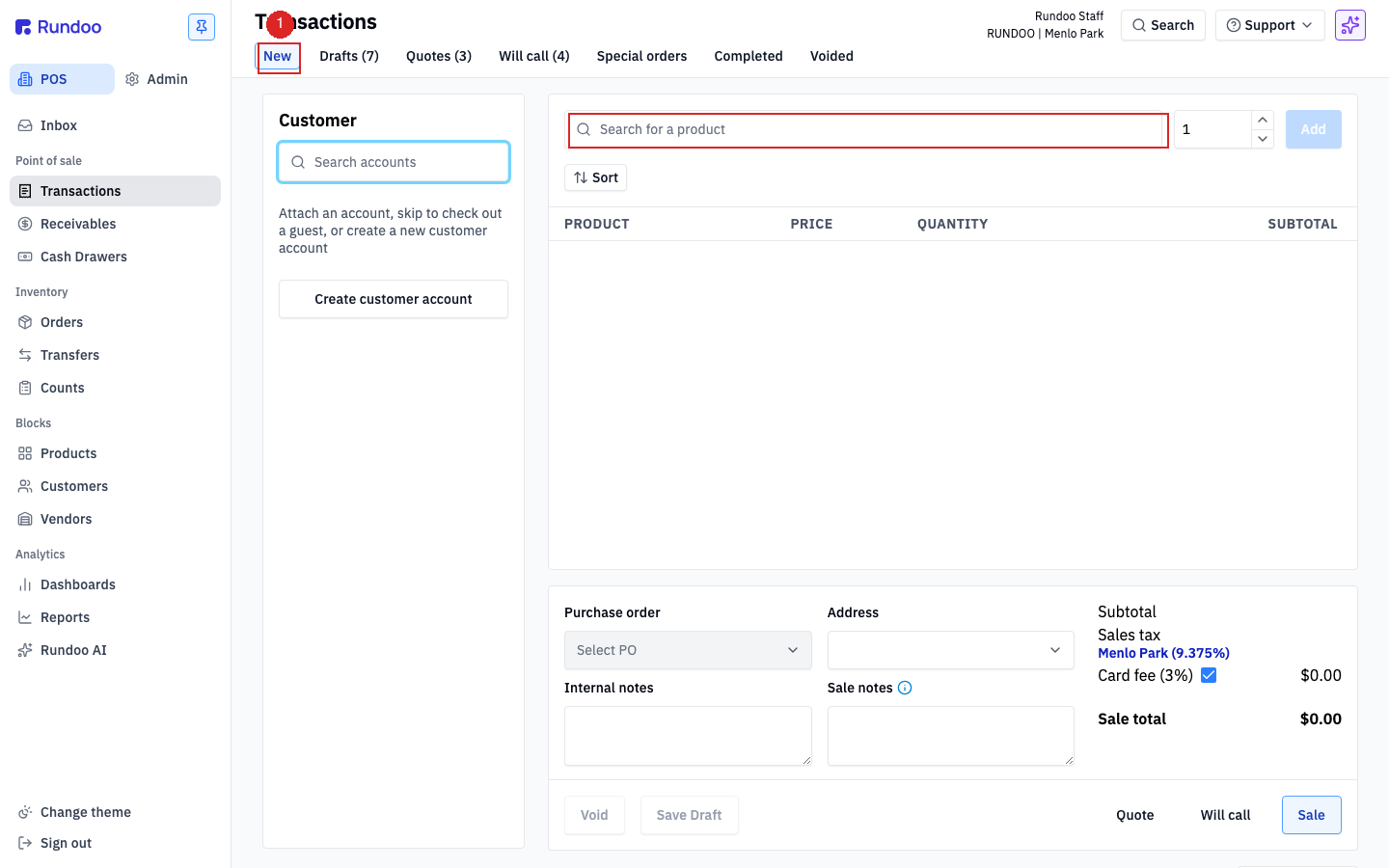Click the Counts clipboard icon

(25, 388)
